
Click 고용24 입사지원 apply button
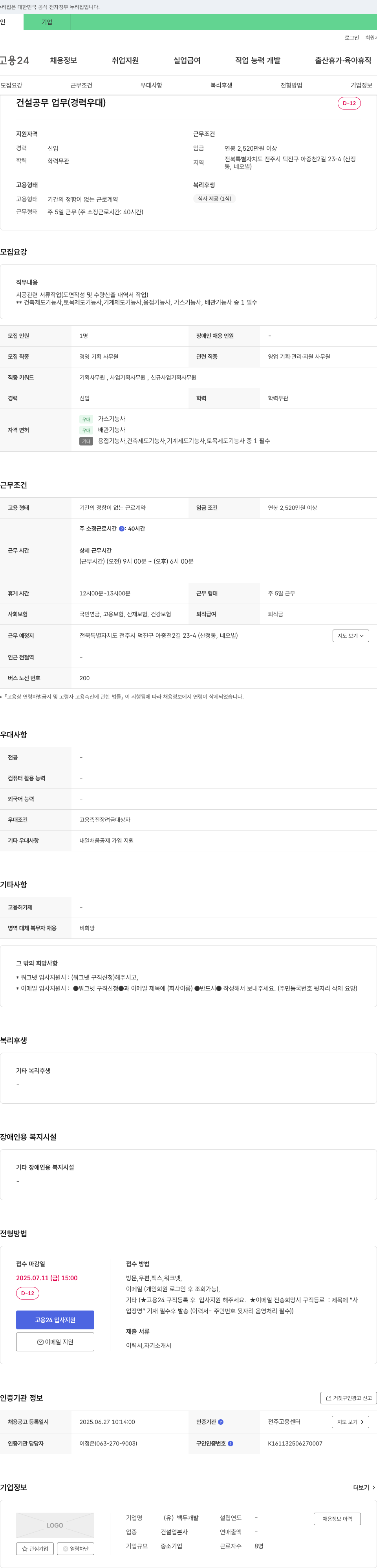tap(55, 1320)
